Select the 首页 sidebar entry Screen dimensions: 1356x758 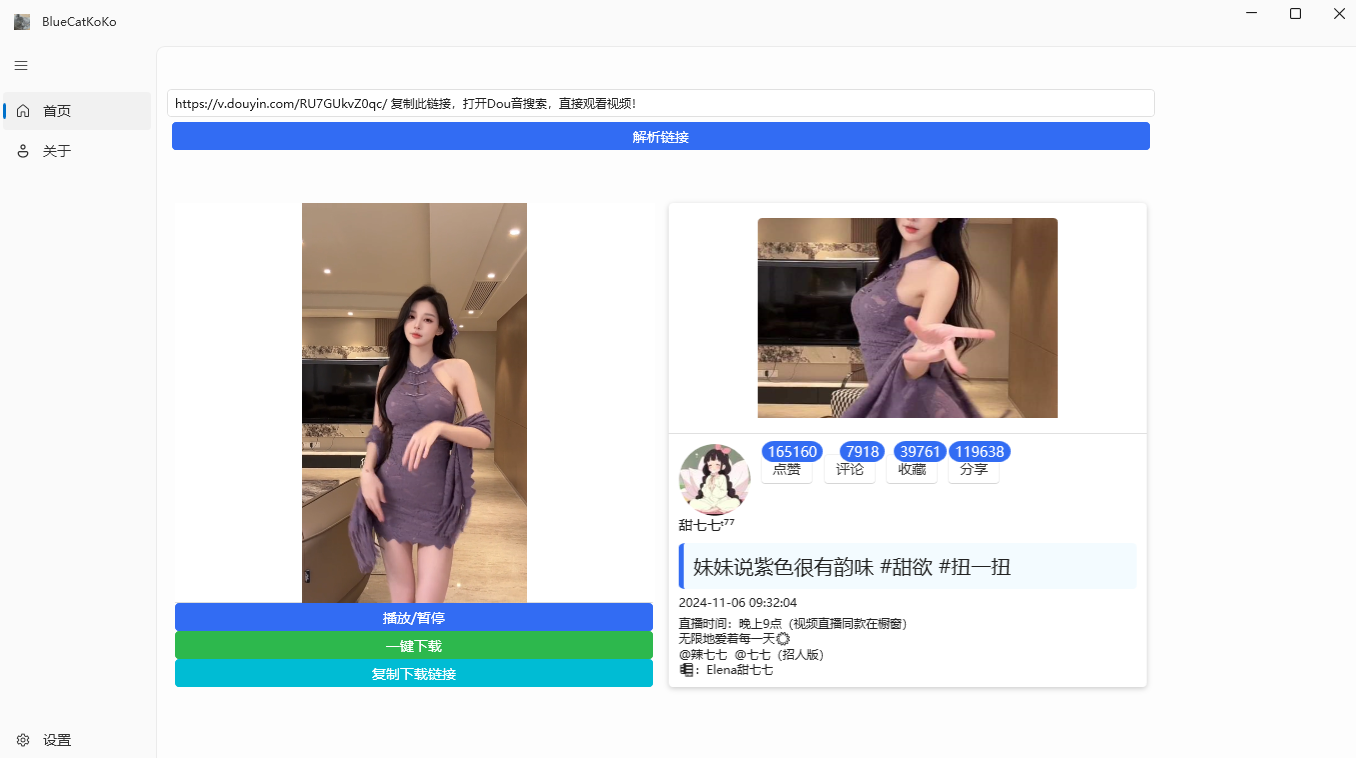(55, 110)
